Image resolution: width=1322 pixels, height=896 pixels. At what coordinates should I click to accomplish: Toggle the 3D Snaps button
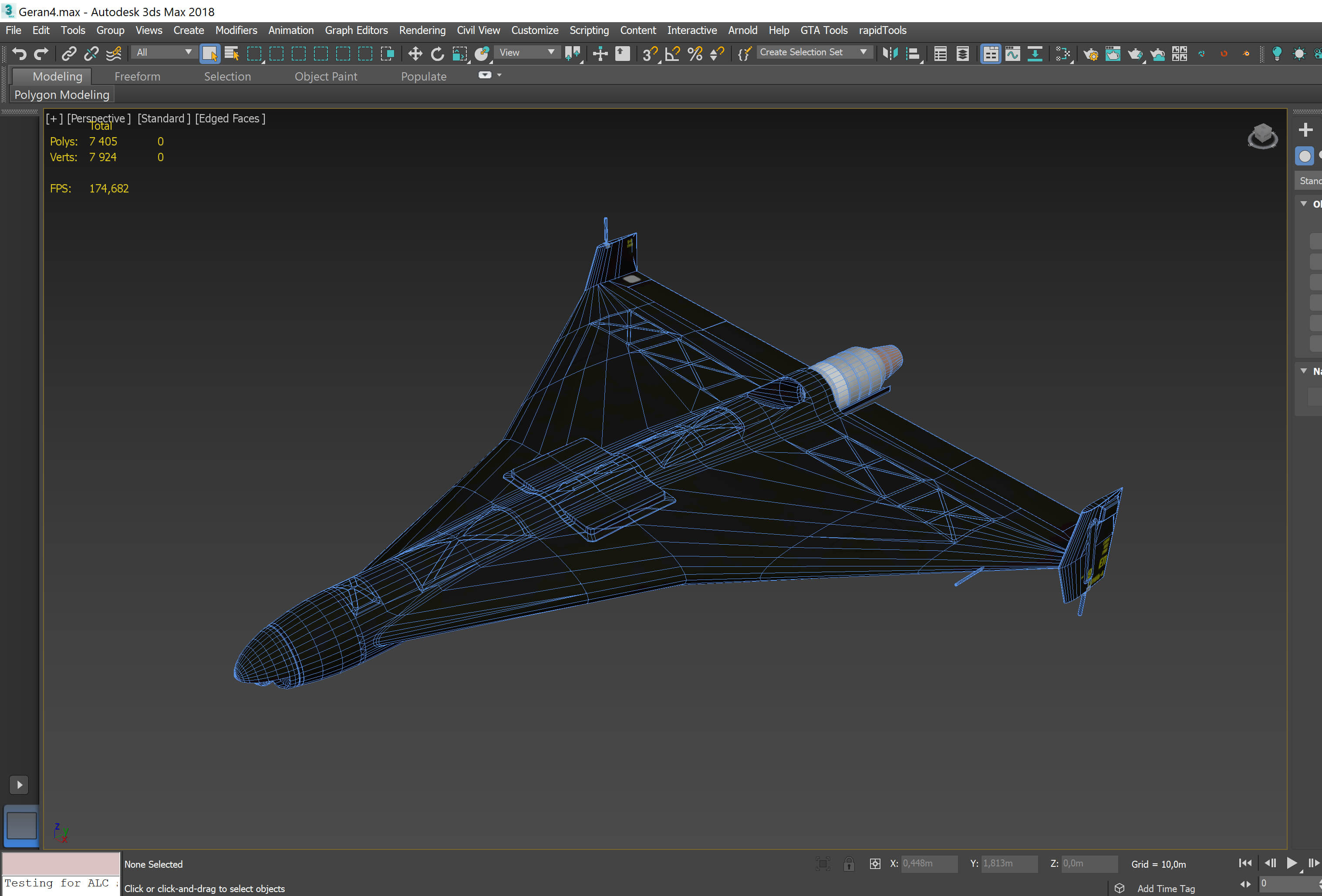pos(650,54)
